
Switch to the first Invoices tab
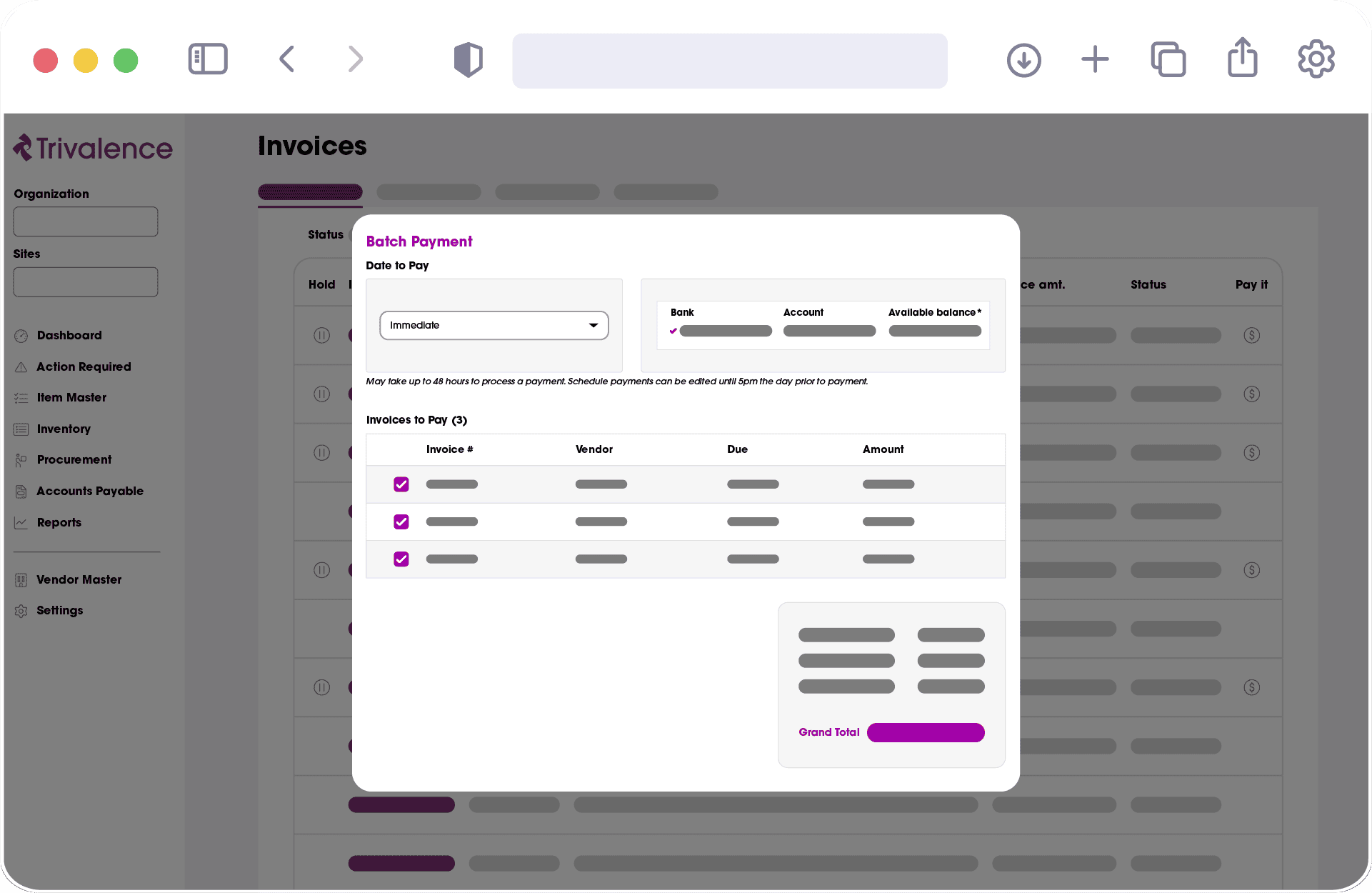(x=309, y=191)
